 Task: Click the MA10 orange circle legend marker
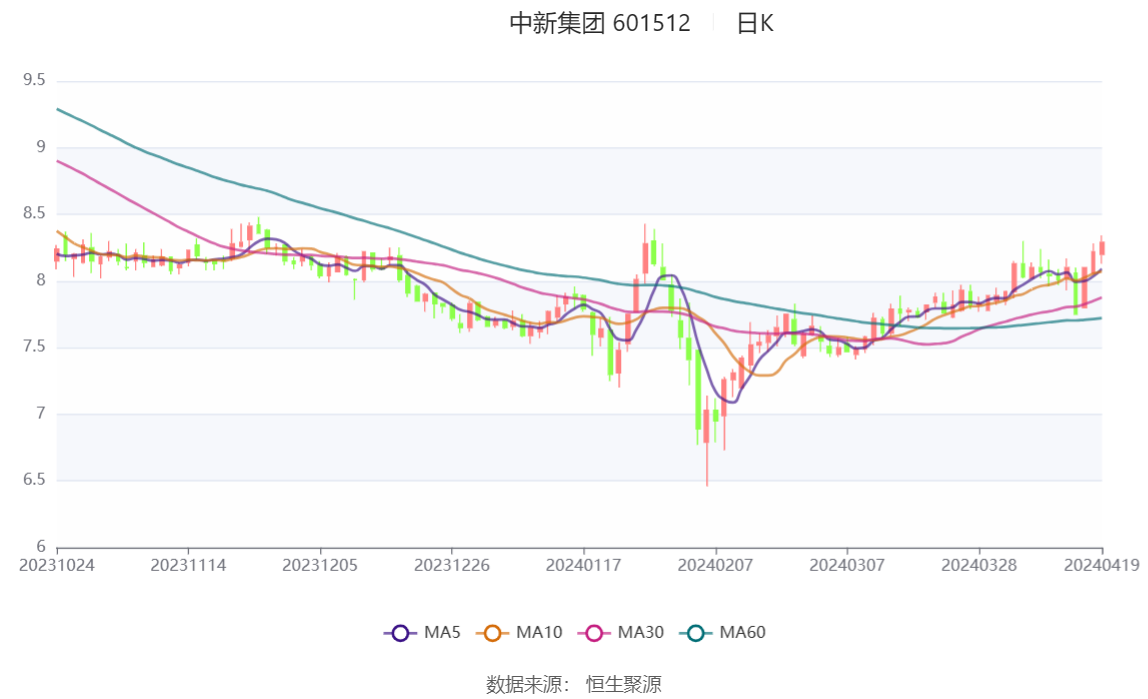492,633
